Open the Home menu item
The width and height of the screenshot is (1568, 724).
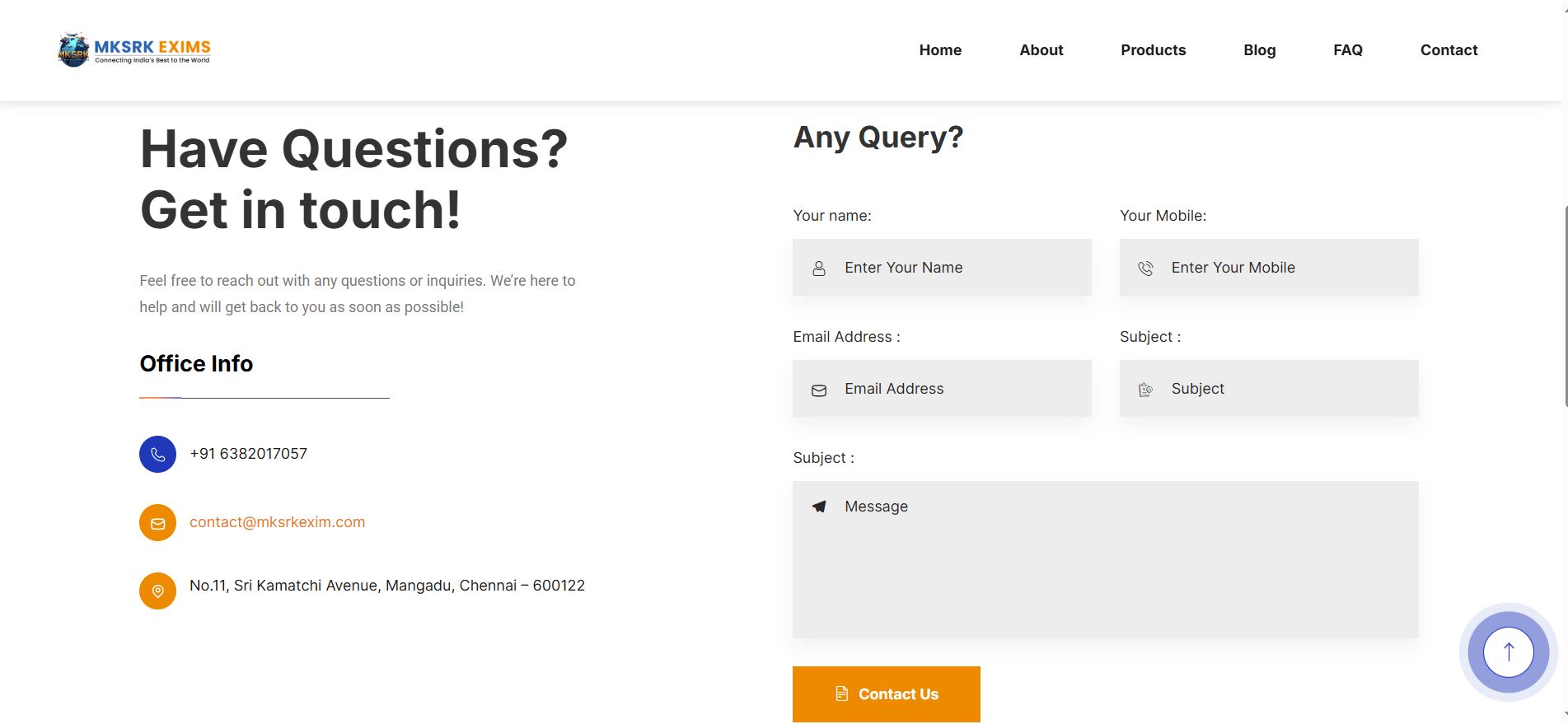tap(940, 50)
